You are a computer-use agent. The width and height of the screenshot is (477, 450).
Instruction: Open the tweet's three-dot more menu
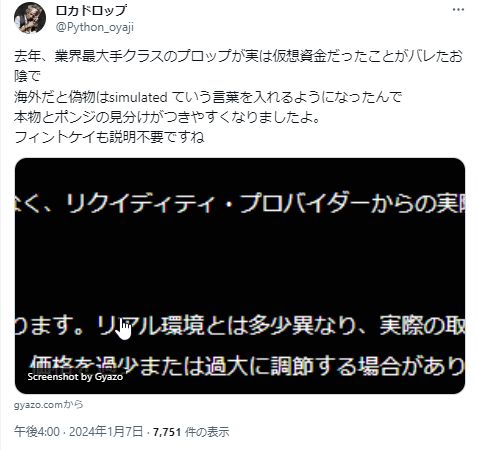[x=458, y=10]
